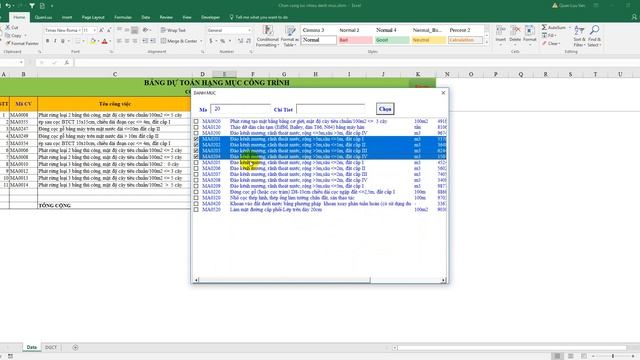
Task: Open the Font group dialog launcher
Action: (x=111, y=52)
